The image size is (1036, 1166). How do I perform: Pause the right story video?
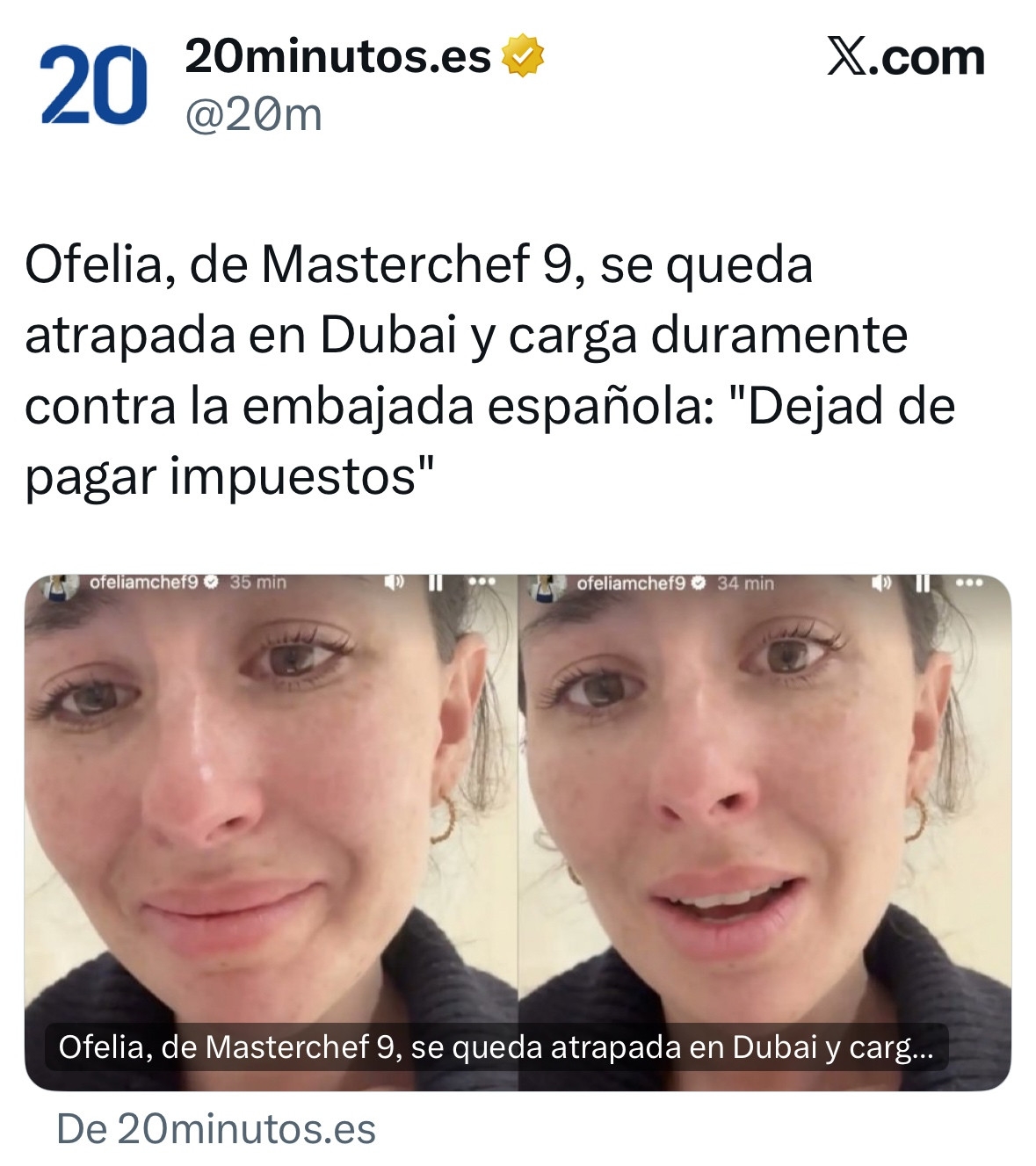922,583
